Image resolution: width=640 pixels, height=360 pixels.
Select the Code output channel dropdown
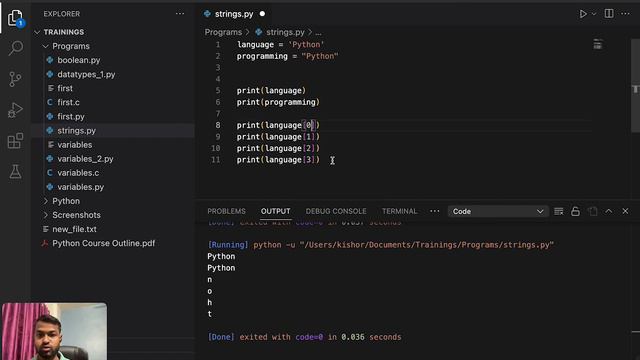click(x=498, y=211)
